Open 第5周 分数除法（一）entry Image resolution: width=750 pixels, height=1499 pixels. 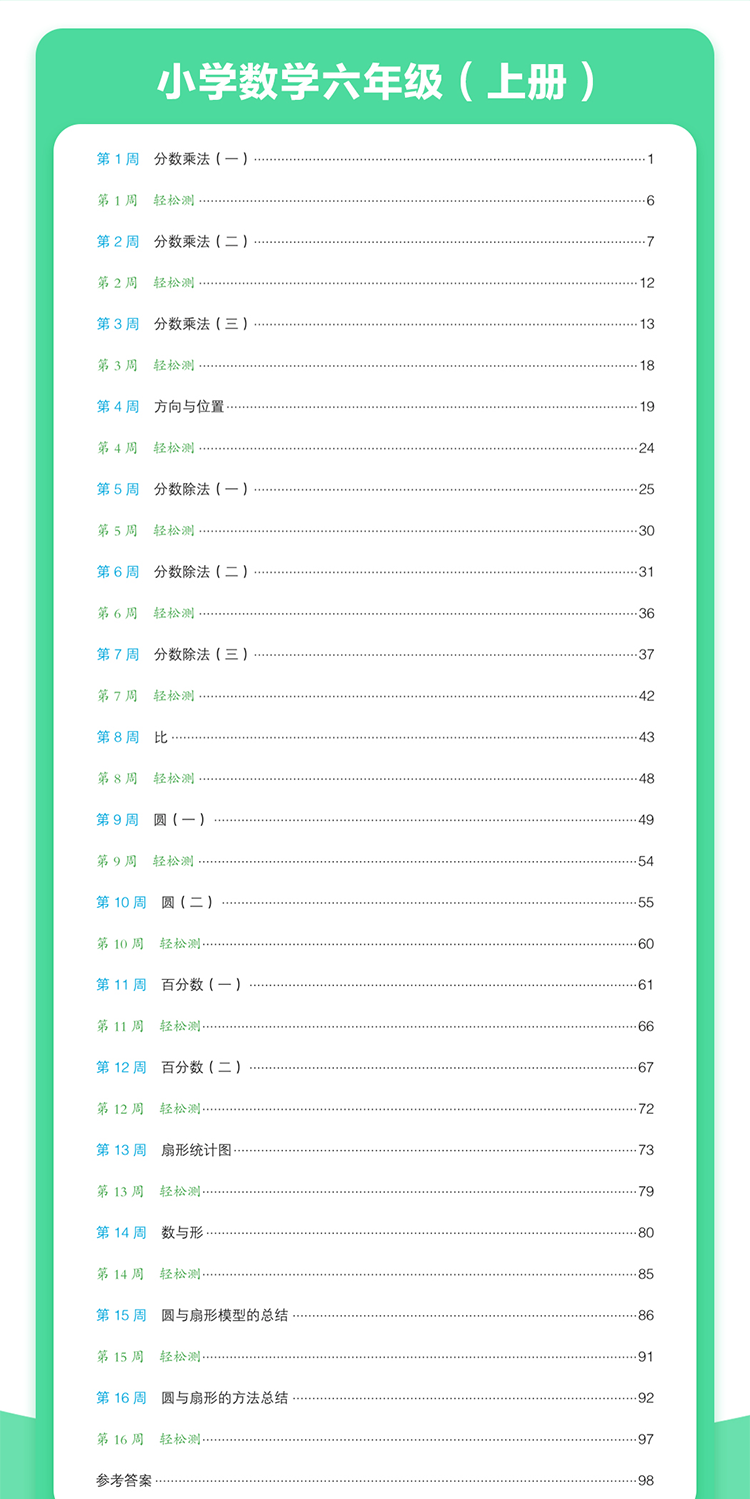pyautogui.click(x=375, y=489)
